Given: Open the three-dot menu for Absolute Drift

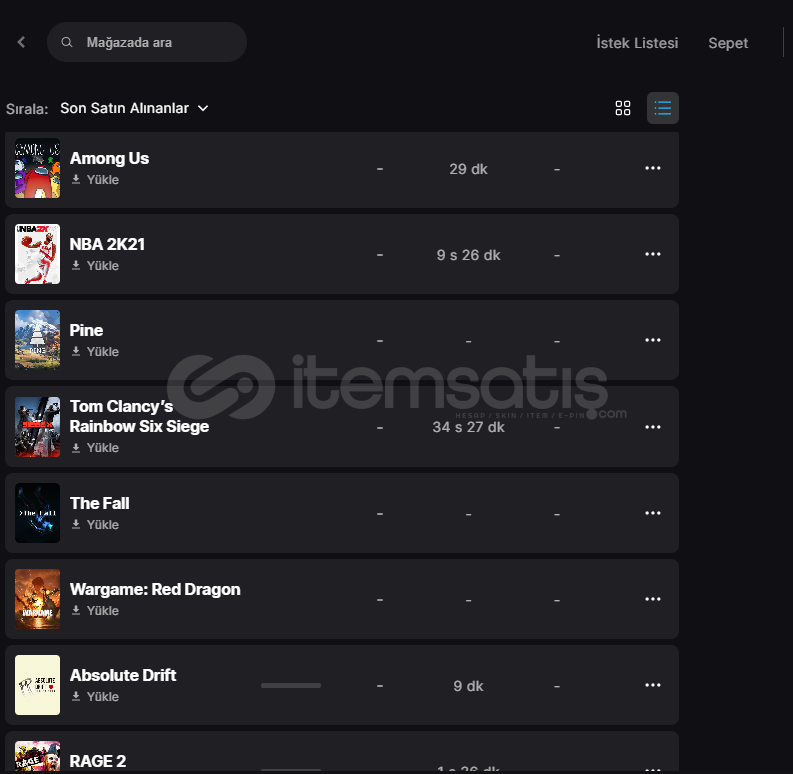Looking at the screenshot, I should point(652,685).
